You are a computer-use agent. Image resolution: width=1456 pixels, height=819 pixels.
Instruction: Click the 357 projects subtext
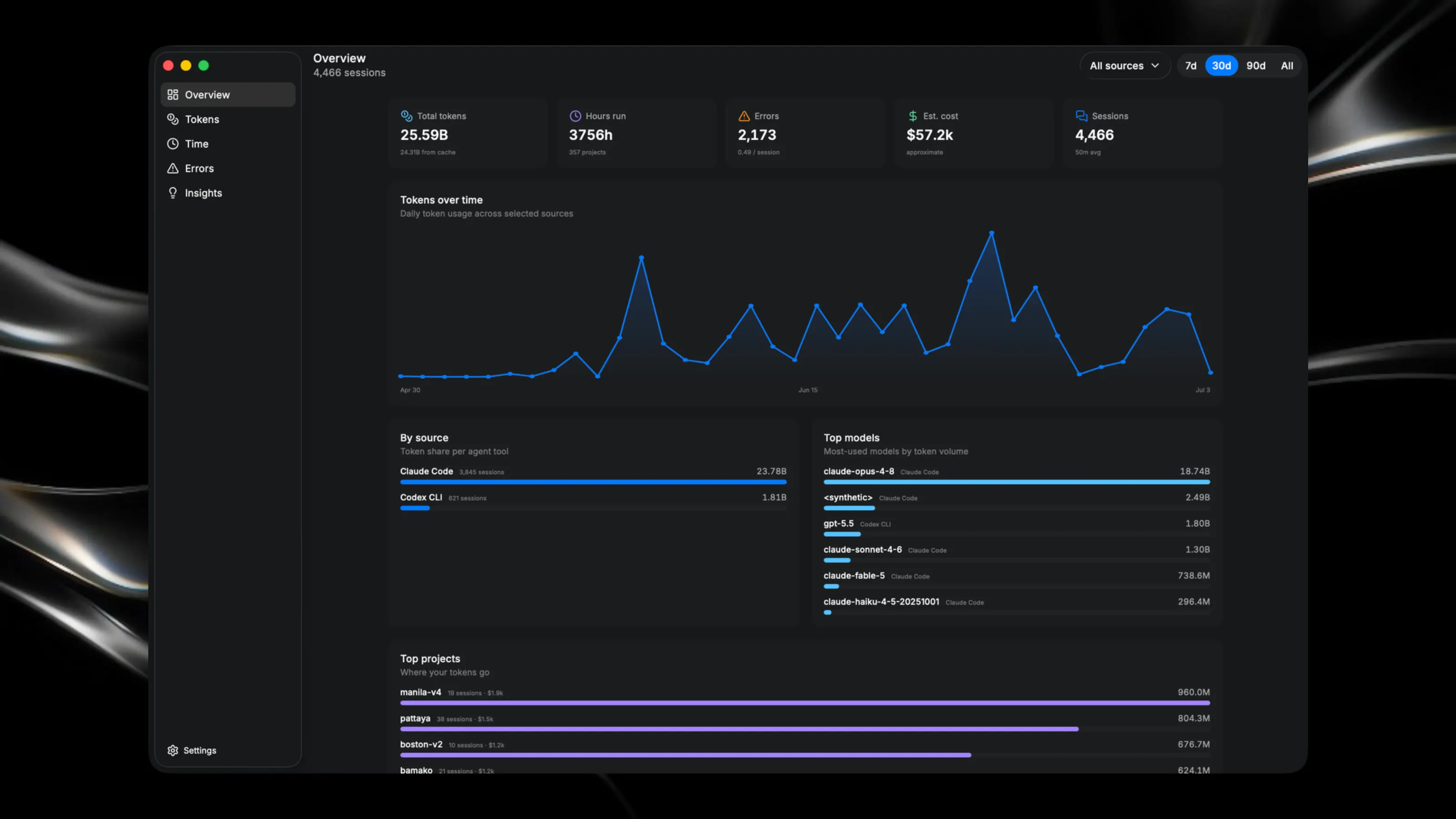(587, 152)
